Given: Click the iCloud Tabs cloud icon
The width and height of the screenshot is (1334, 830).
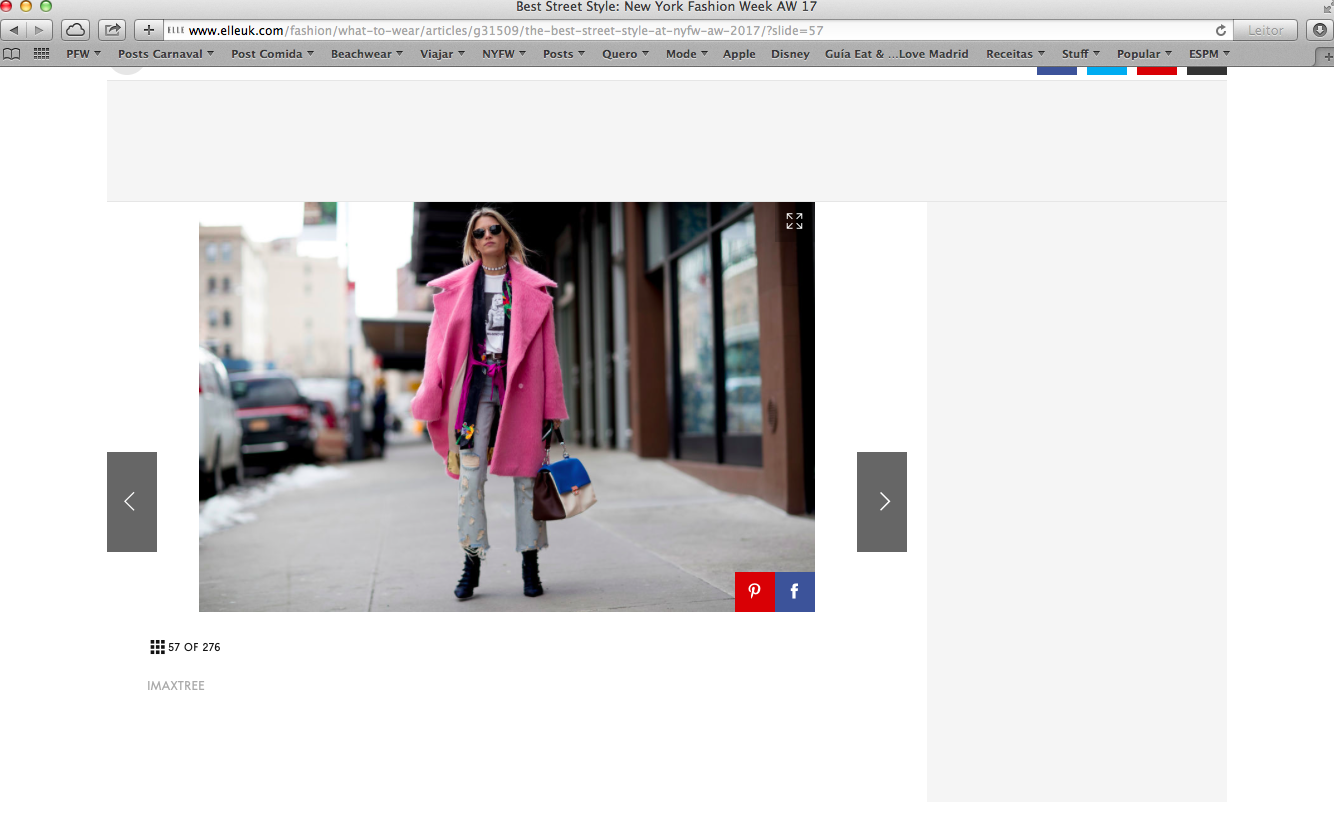Looking at the screenshot, I should point(75,30).
